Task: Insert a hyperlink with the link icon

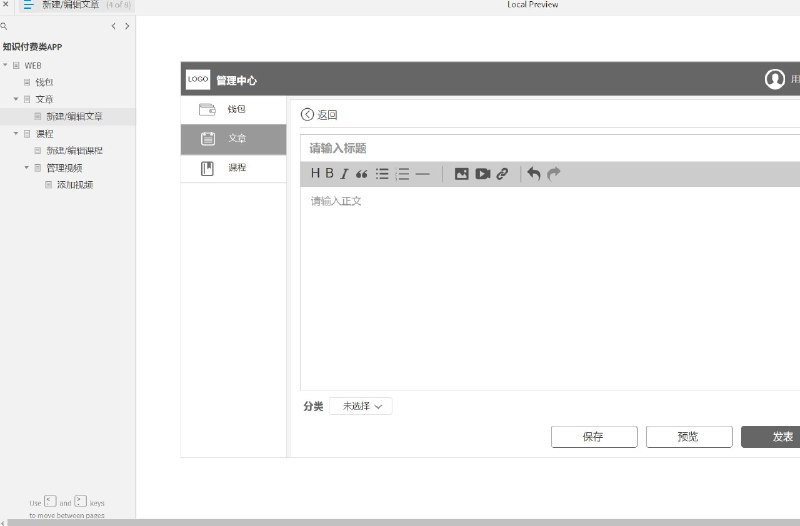Action: (x=502, y=174)
